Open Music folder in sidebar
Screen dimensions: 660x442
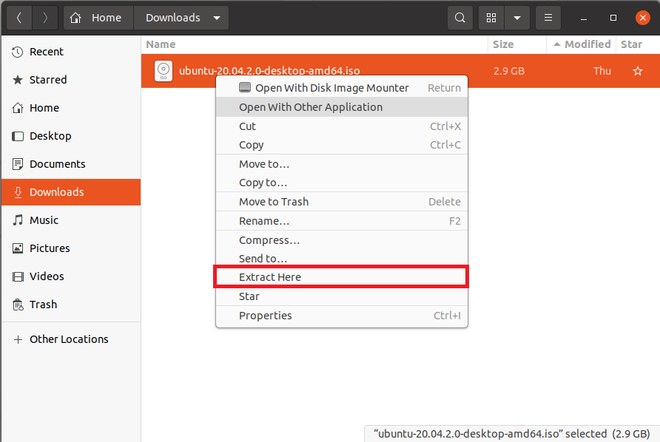(x=71, y=220)
